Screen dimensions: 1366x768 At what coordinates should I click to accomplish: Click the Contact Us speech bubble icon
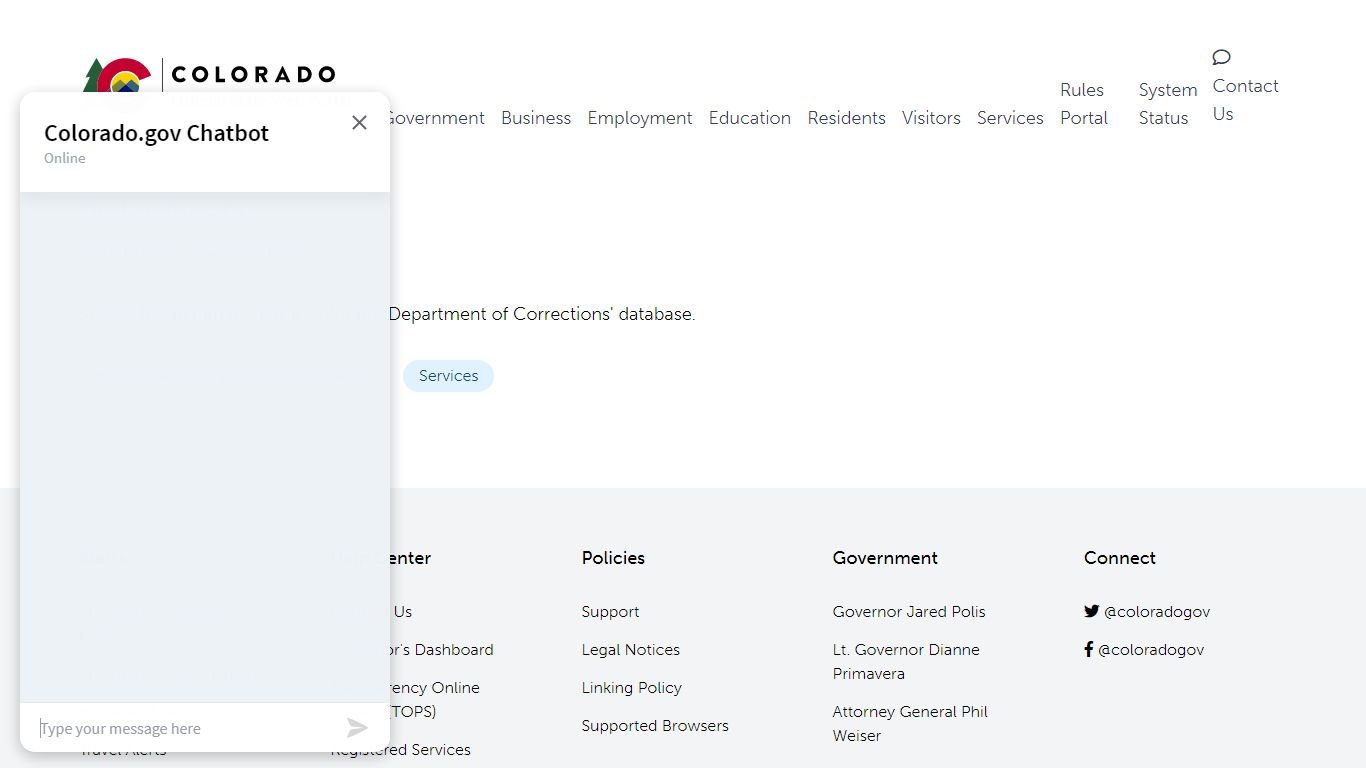pyautogui.click(x=1221, y=57)
